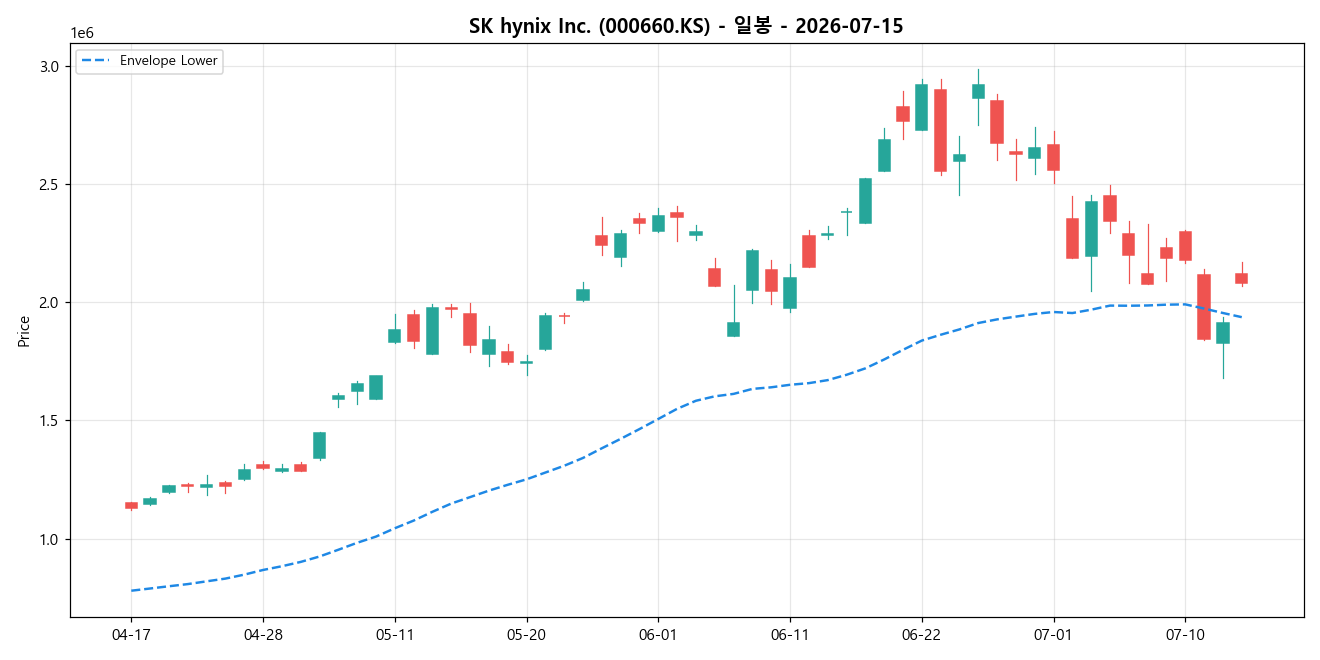Click the 04-28 x-axis date label

click(x=263, y=634)
